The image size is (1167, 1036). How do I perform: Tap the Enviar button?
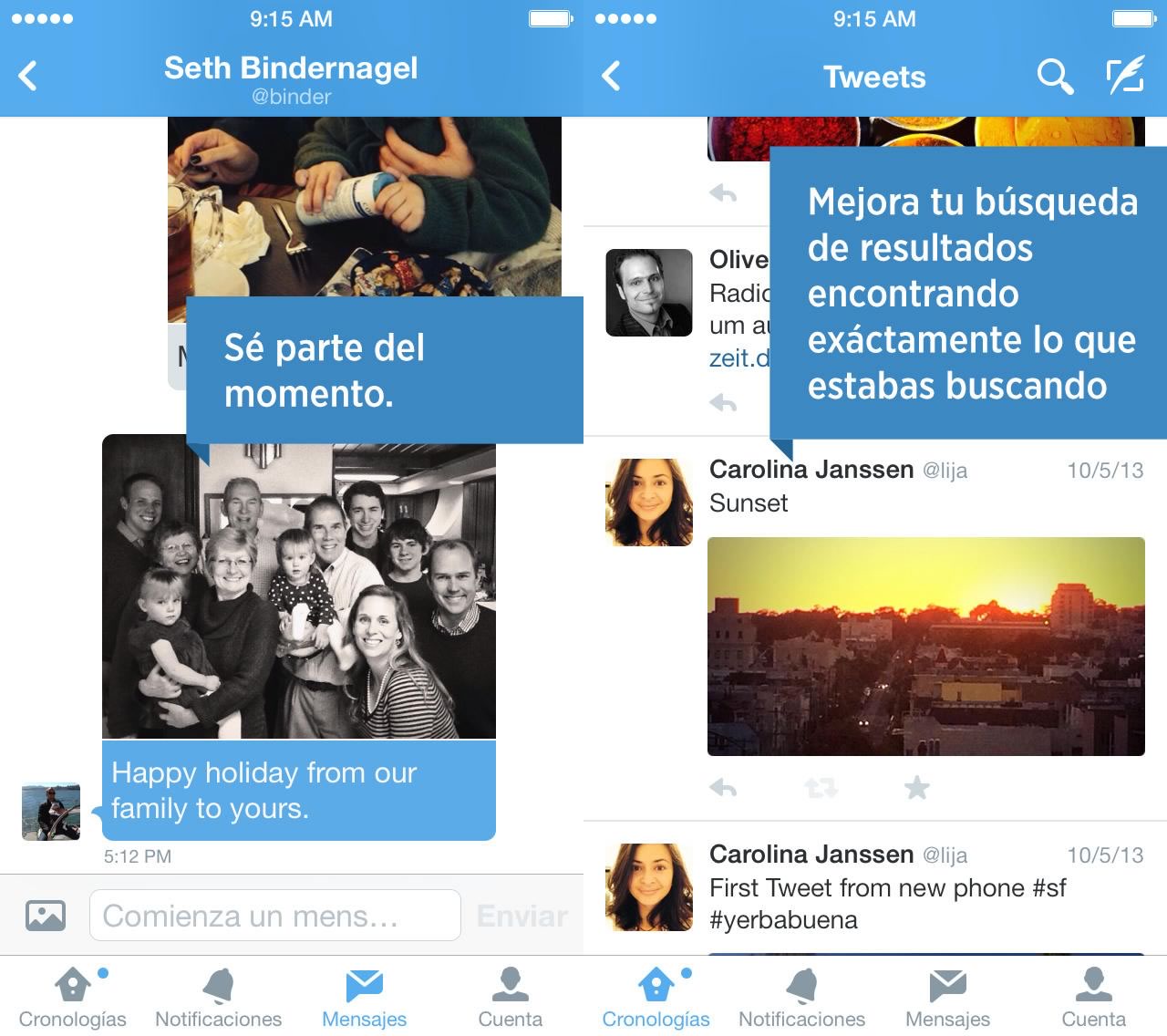522,916
